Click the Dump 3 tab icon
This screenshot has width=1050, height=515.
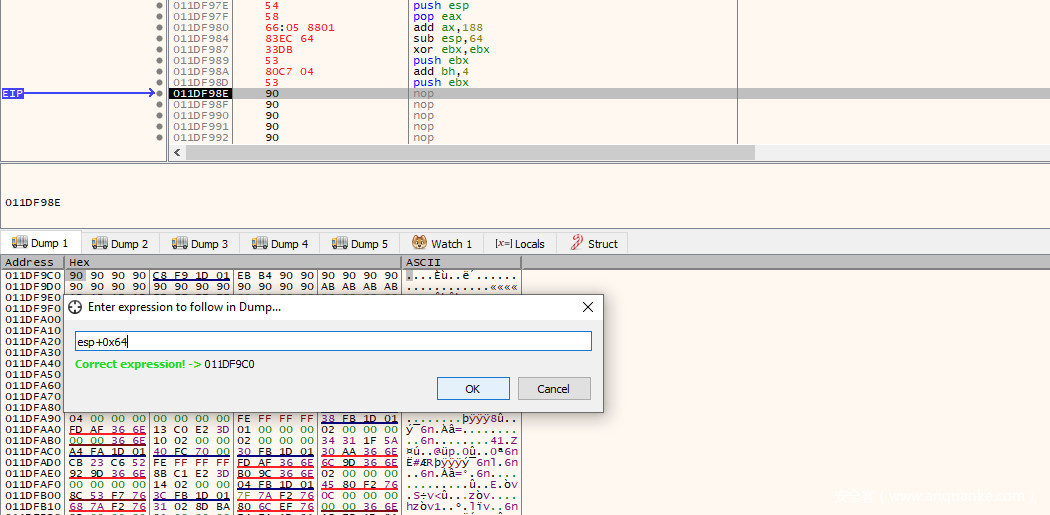point(180,244)
